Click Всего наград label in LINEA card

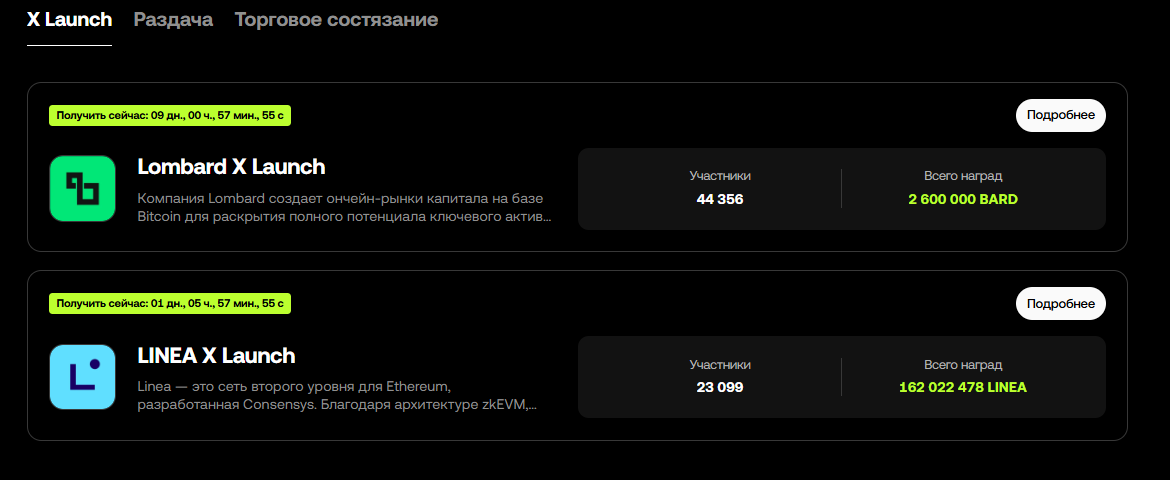[x=963, y=365]
